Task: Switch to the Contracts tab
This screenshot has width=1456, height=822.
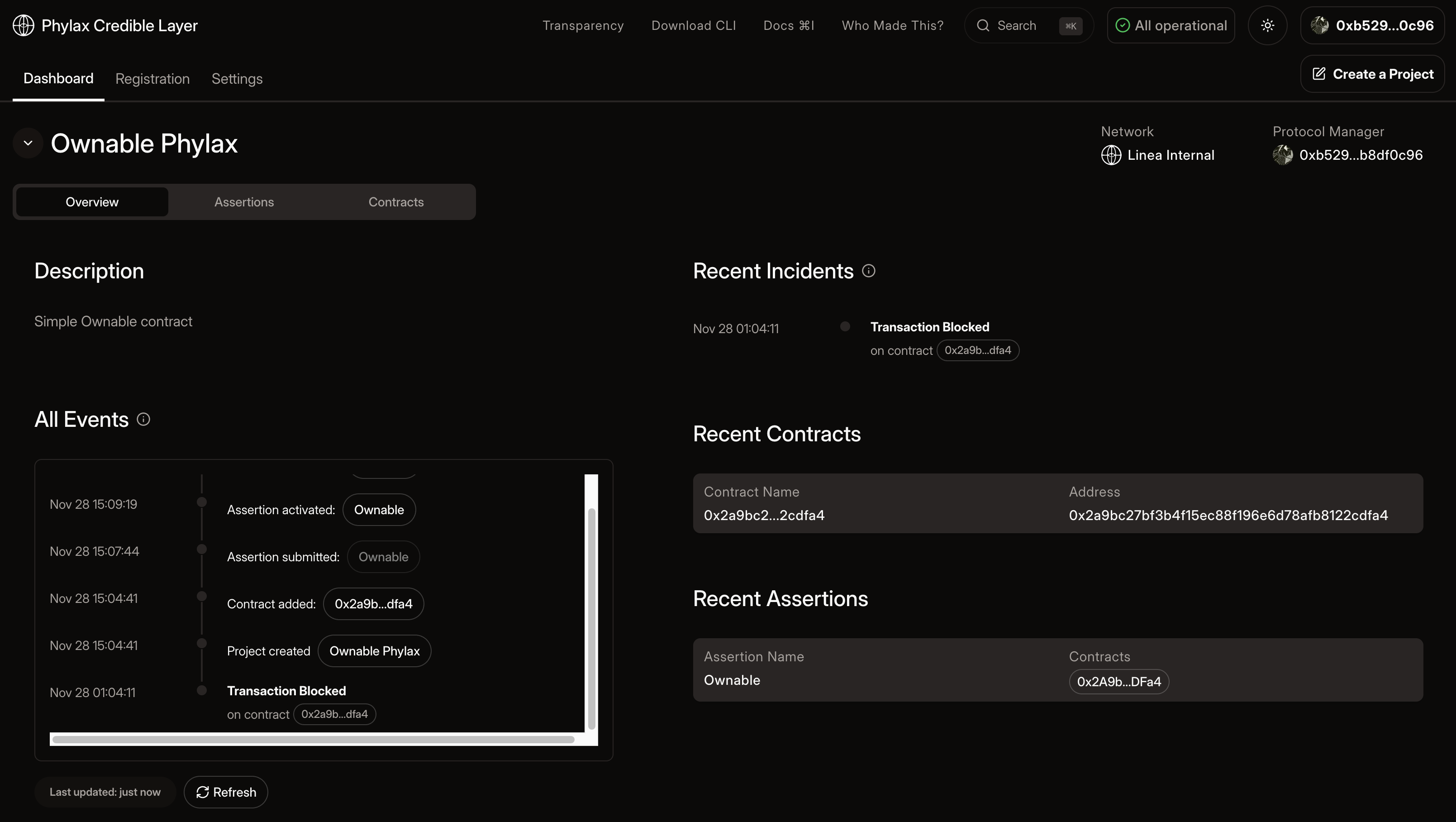Action: pyautogui.click(x=395, y=202)
